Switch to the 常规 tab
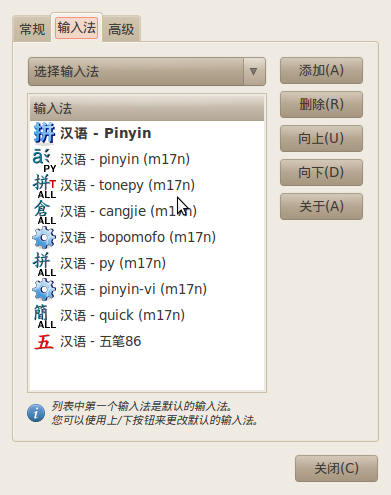Image resolution: width=391 pixels, height=495 pixels. pyautogui.click(x=32, y=29)
